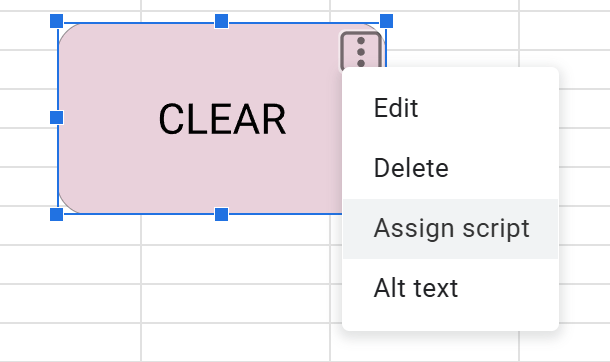Click the top-right corner selection handle
This screenshot has height=362, width=610.
point(386,21)
